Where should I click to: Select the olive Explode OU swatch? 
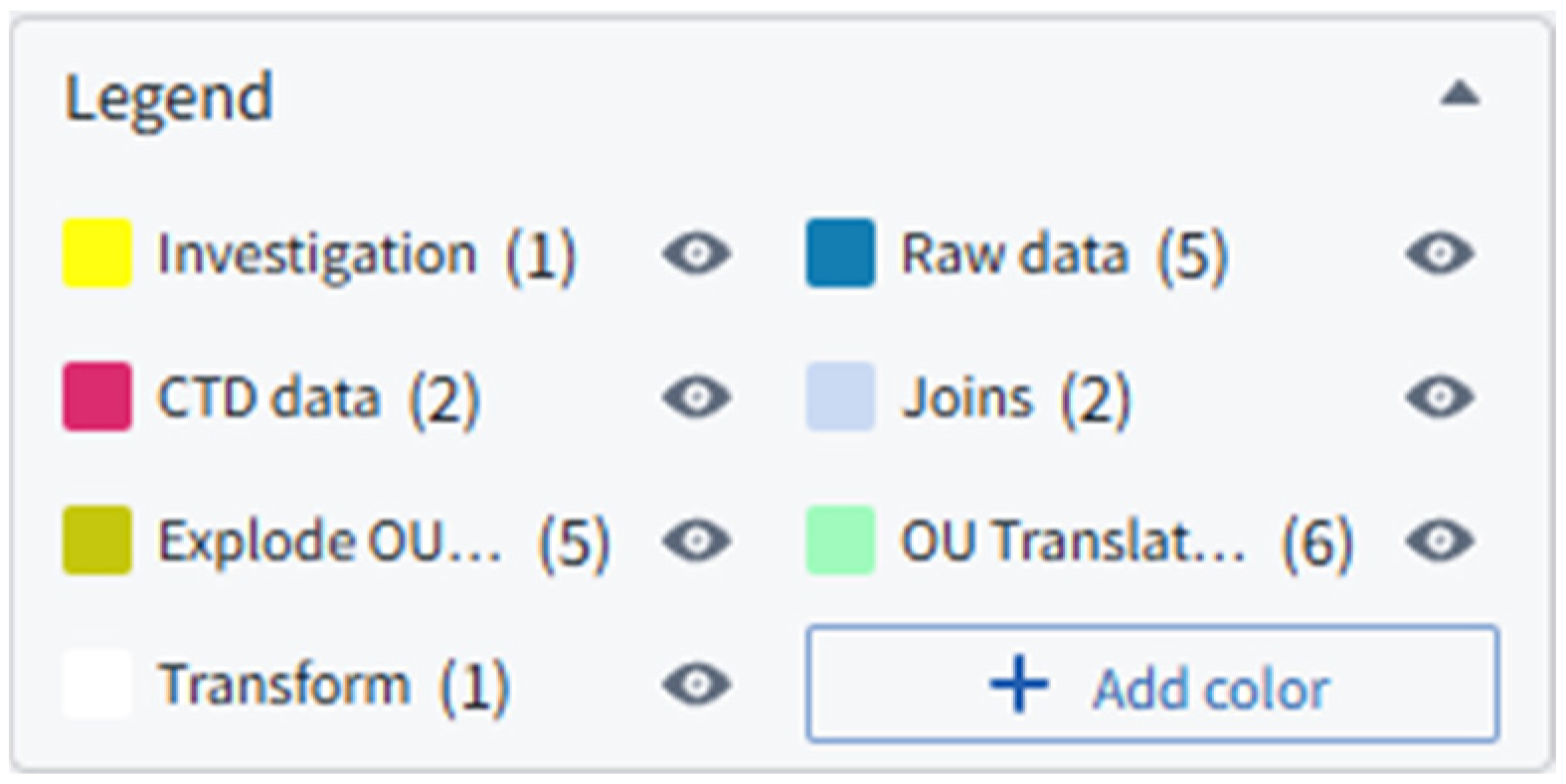coord(97,541)
